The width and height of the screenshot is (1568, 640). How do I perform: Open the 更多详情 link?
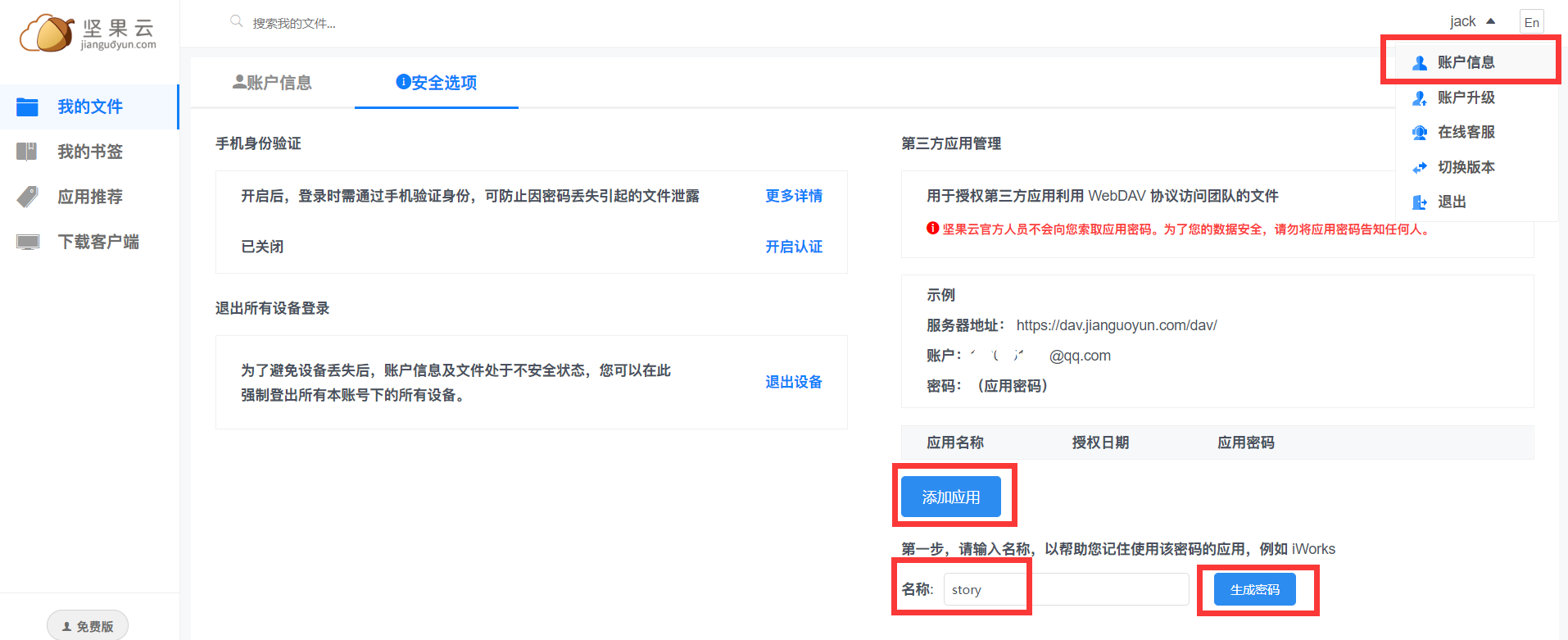(793, 196)
